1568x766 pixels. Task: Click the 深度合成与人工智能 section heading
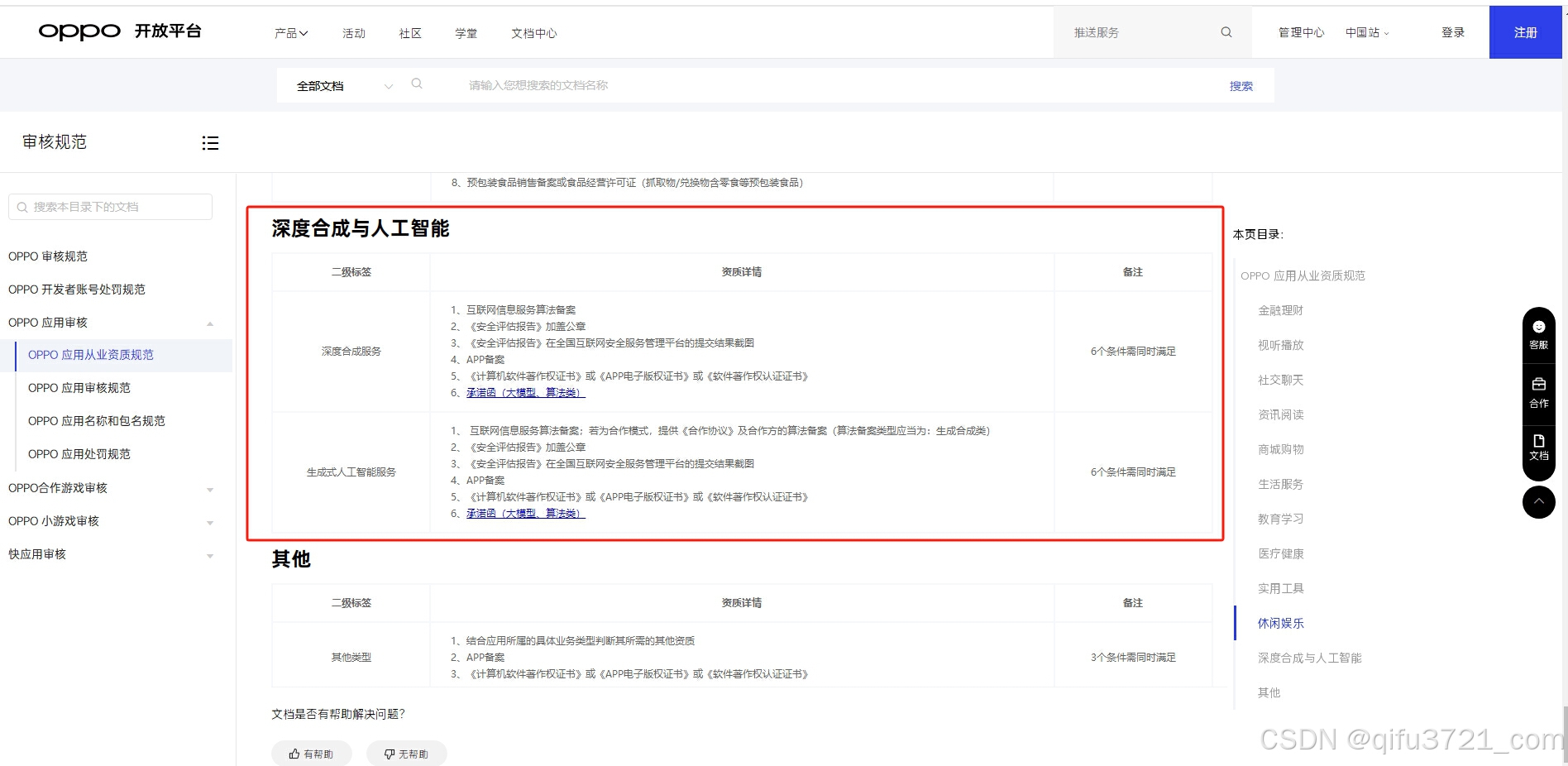coord(361,228)
